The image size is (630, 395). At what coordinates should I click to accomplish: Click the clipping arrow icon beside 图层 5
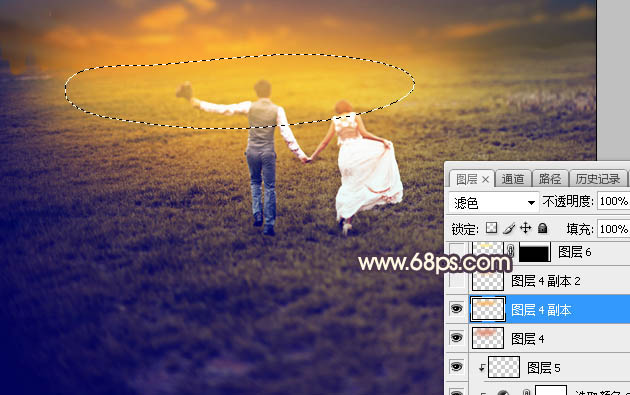coord(481,367)
